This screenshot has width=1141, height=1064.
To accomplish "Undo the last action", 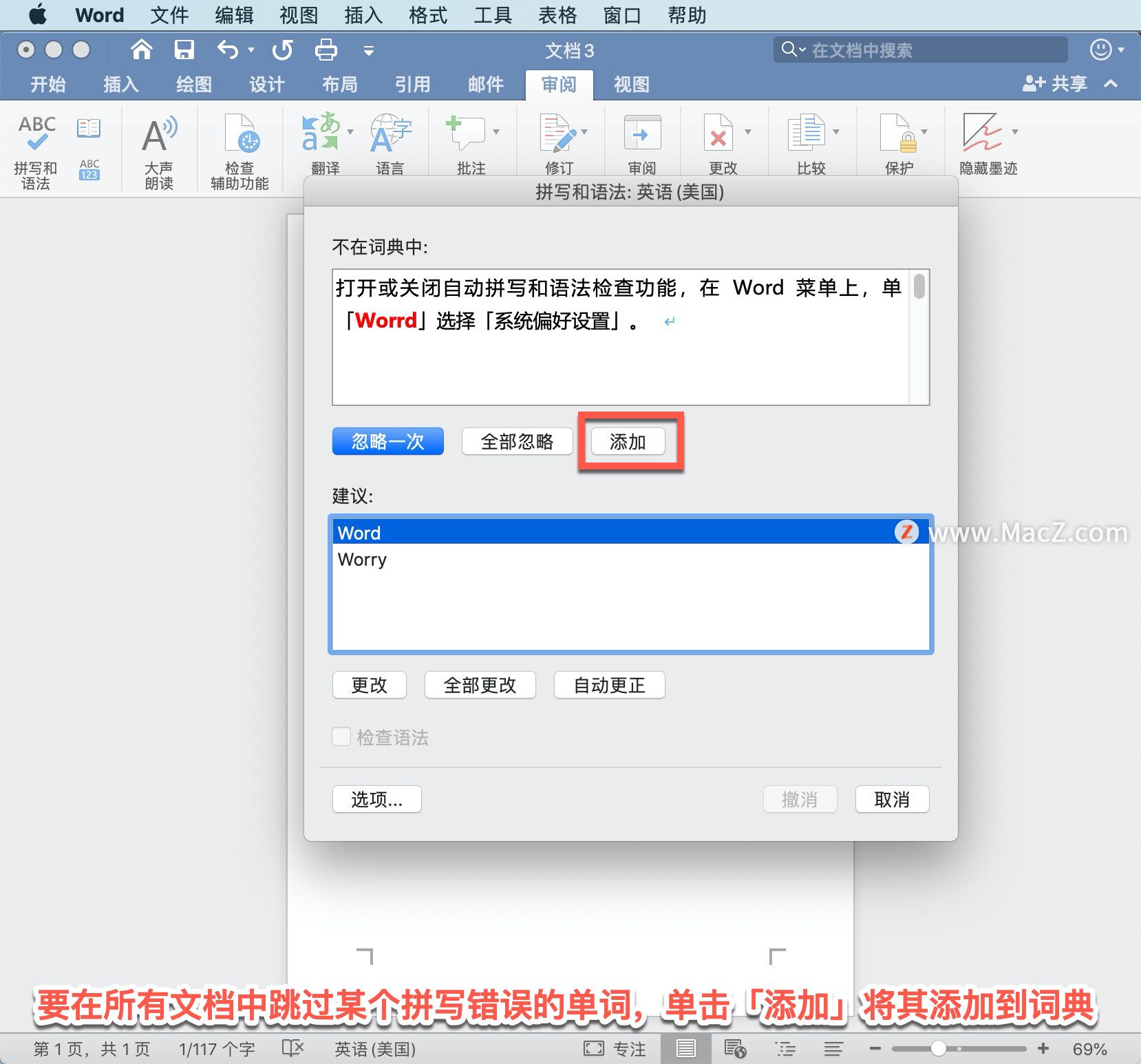I will pyautogui.click(x=227, y=50).
